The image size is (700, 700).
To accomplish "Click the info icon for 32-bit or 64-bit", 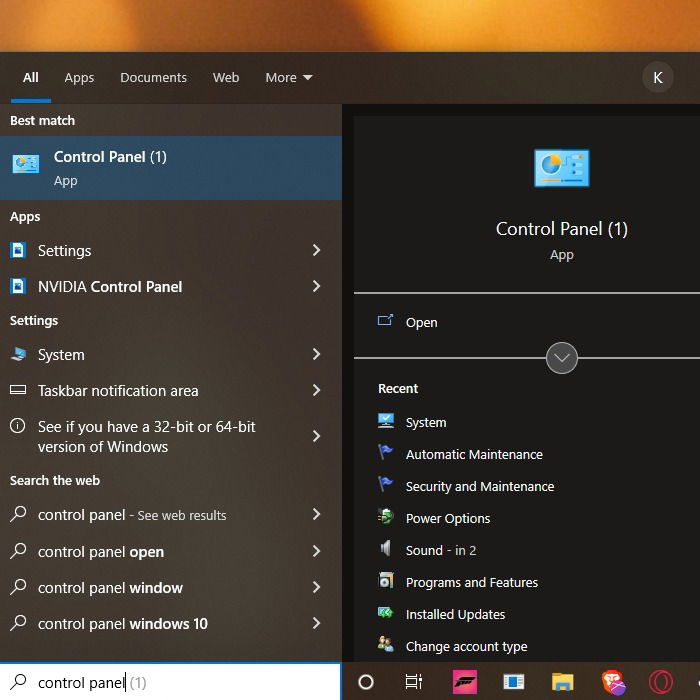I will (18, 426).
